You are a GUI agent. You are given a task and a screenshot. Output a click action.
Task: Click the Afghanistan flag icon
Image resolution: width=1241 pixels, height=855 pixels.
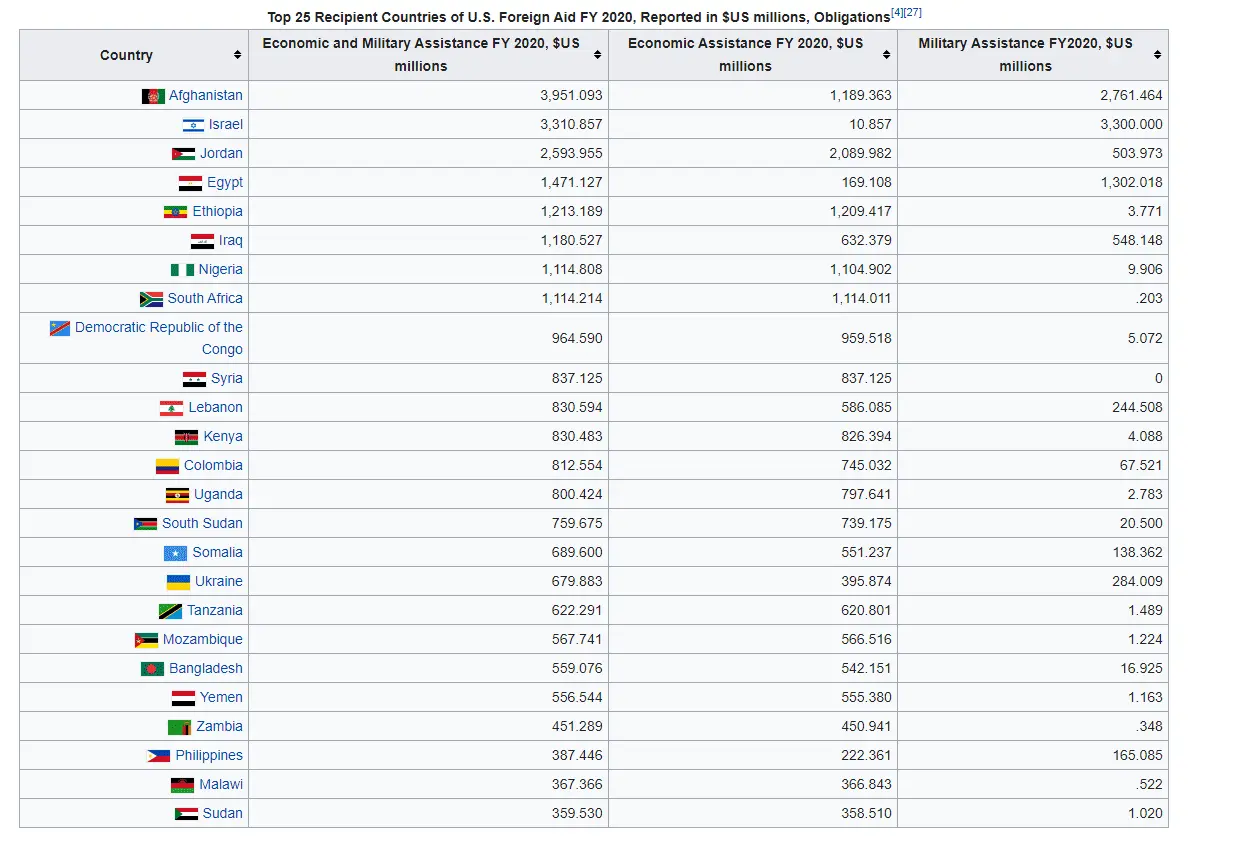[x=153, y=96]
